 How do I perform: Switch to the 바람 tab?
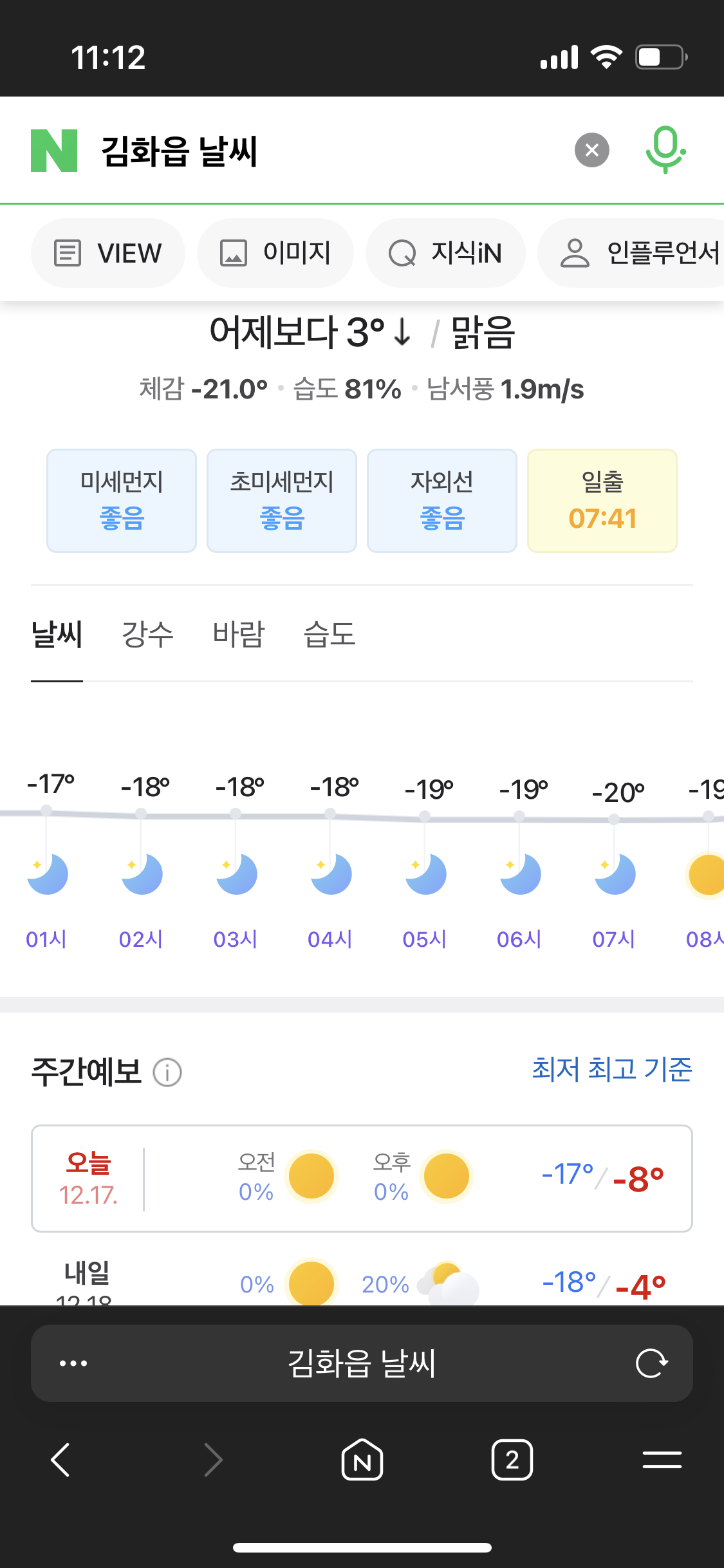238,635
